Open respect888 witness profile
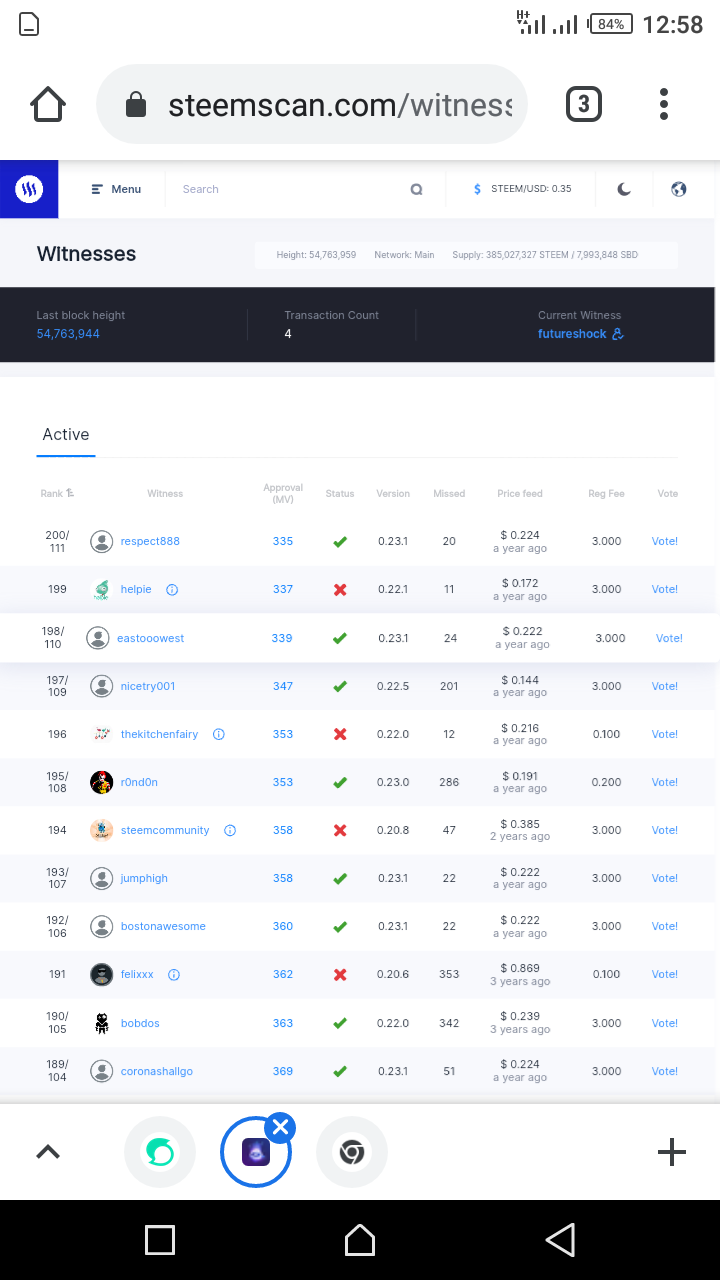Screen dimensions: 720x1280 coord(150,542)
